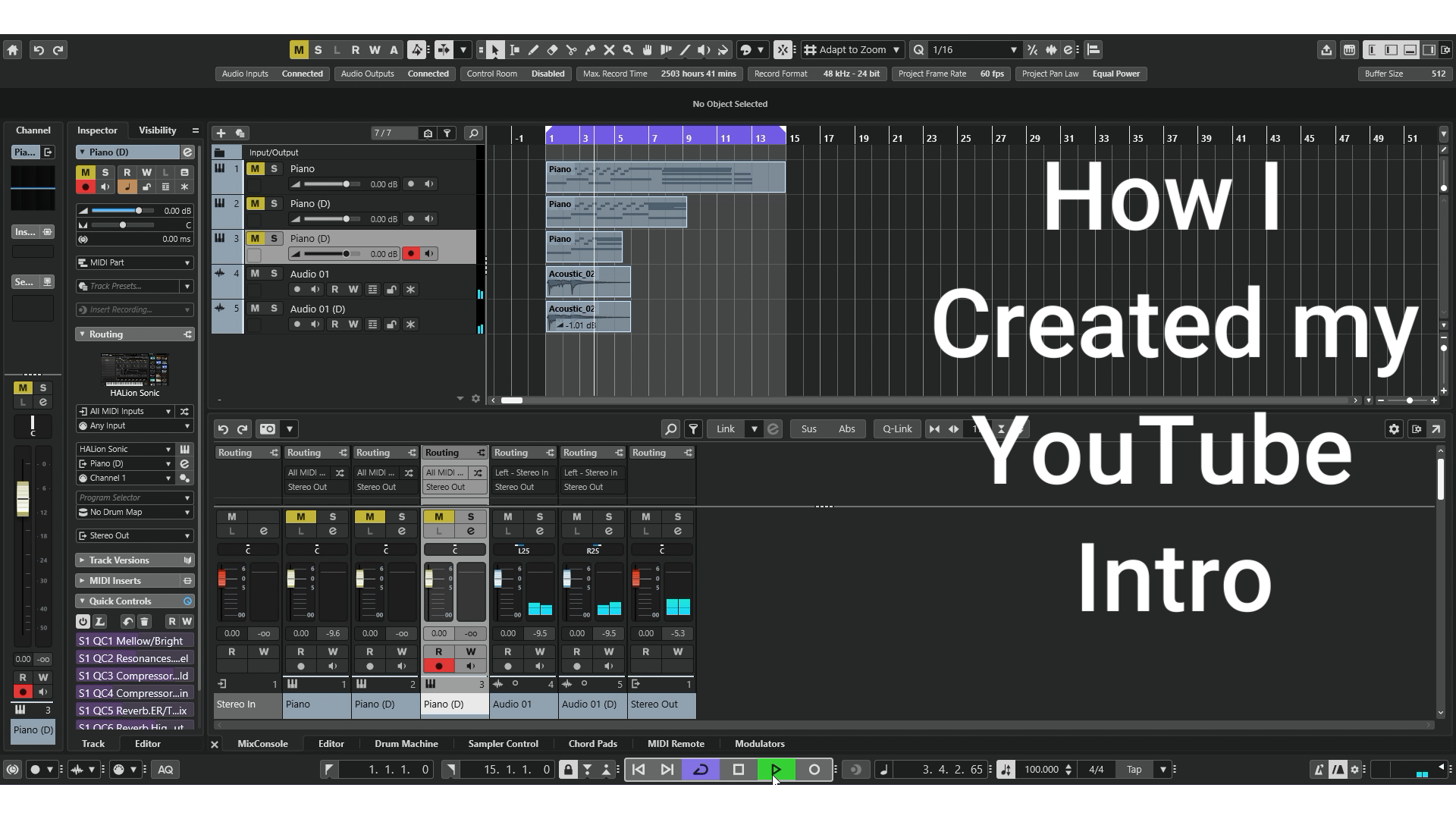Undo with the top-left undo arrow

pos(39,50)
